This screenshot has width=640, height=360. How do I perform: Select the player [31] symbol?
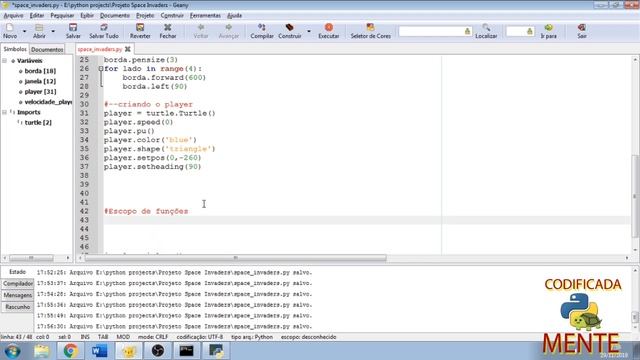point(40,91)
